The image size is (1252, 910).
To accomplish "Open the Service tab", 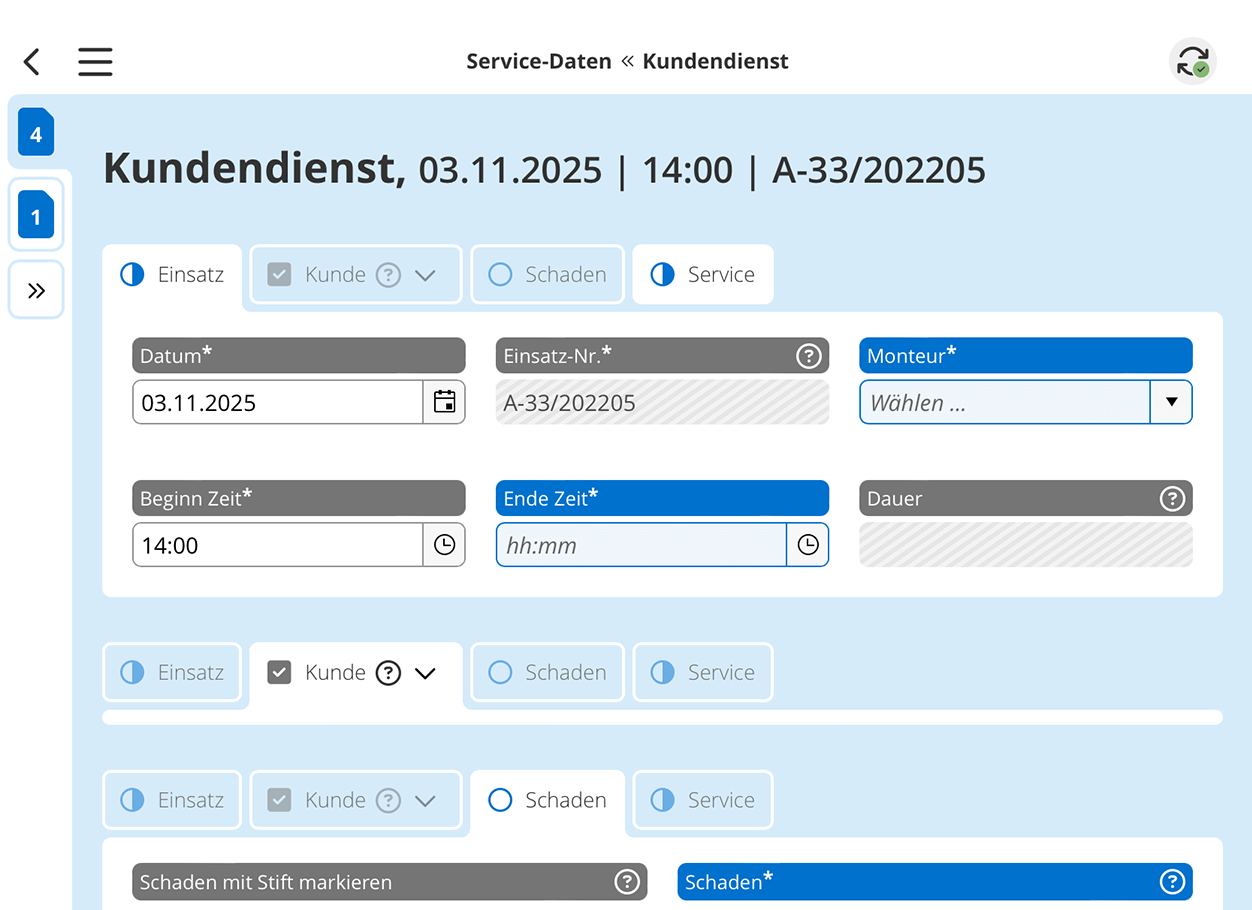I will tap(703, 274).
